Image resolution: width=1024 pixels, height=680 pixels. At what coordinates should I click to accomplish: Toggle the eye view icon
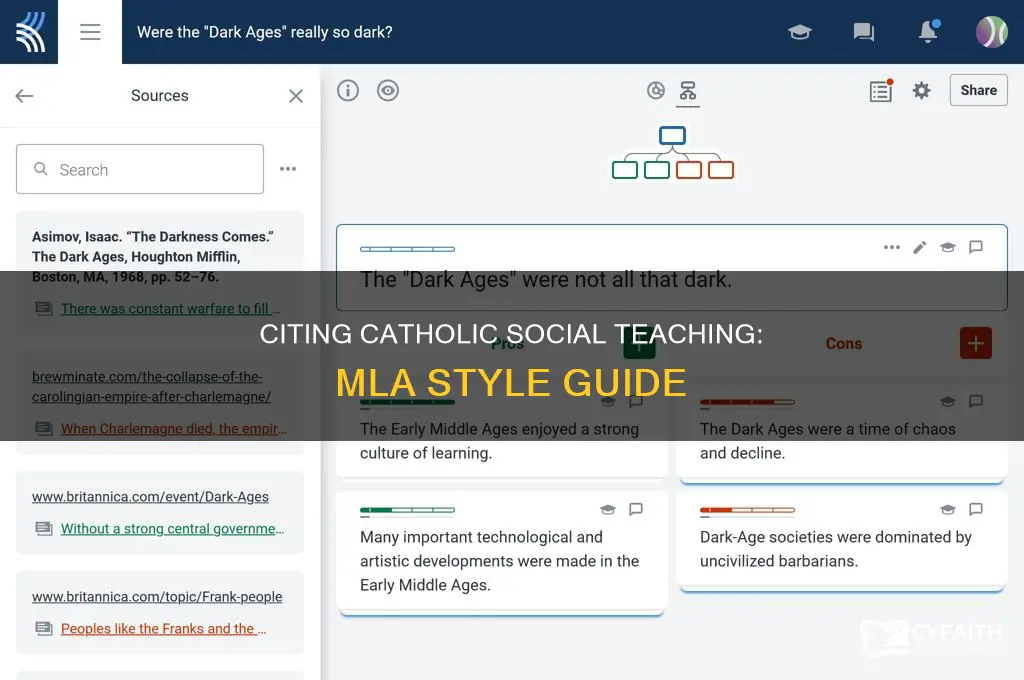coord(388,90)
